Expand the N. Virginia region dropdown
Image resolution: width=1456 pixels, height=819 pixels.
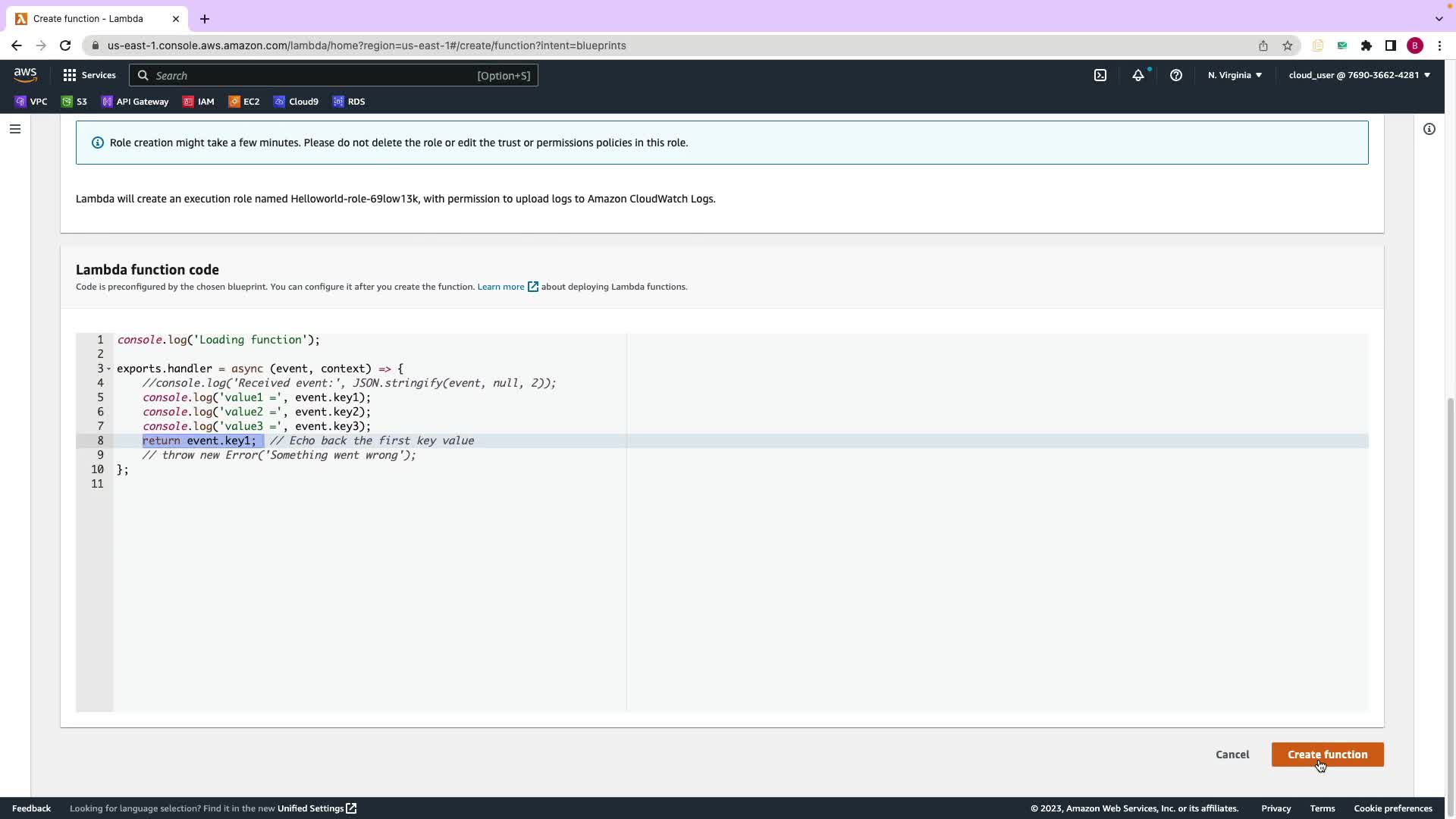coord(1235,75)
